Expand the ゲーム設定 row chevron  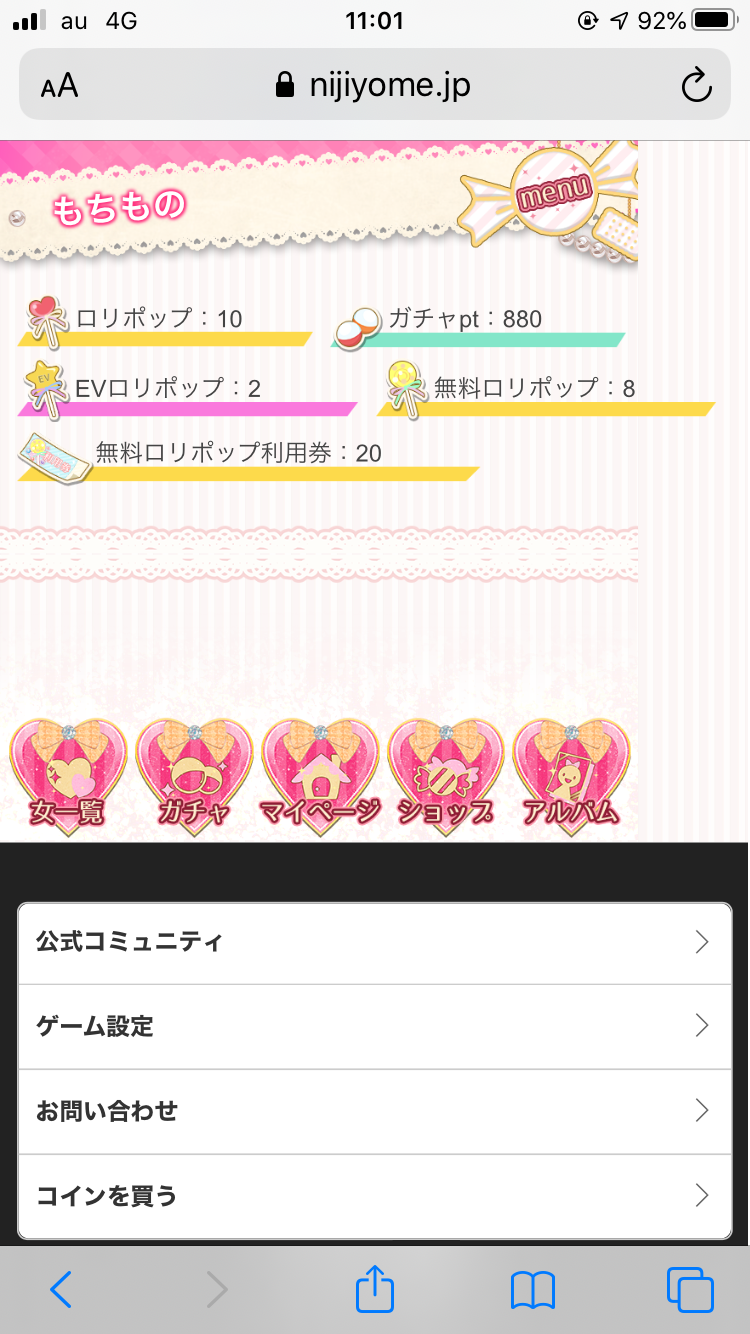702,1026
